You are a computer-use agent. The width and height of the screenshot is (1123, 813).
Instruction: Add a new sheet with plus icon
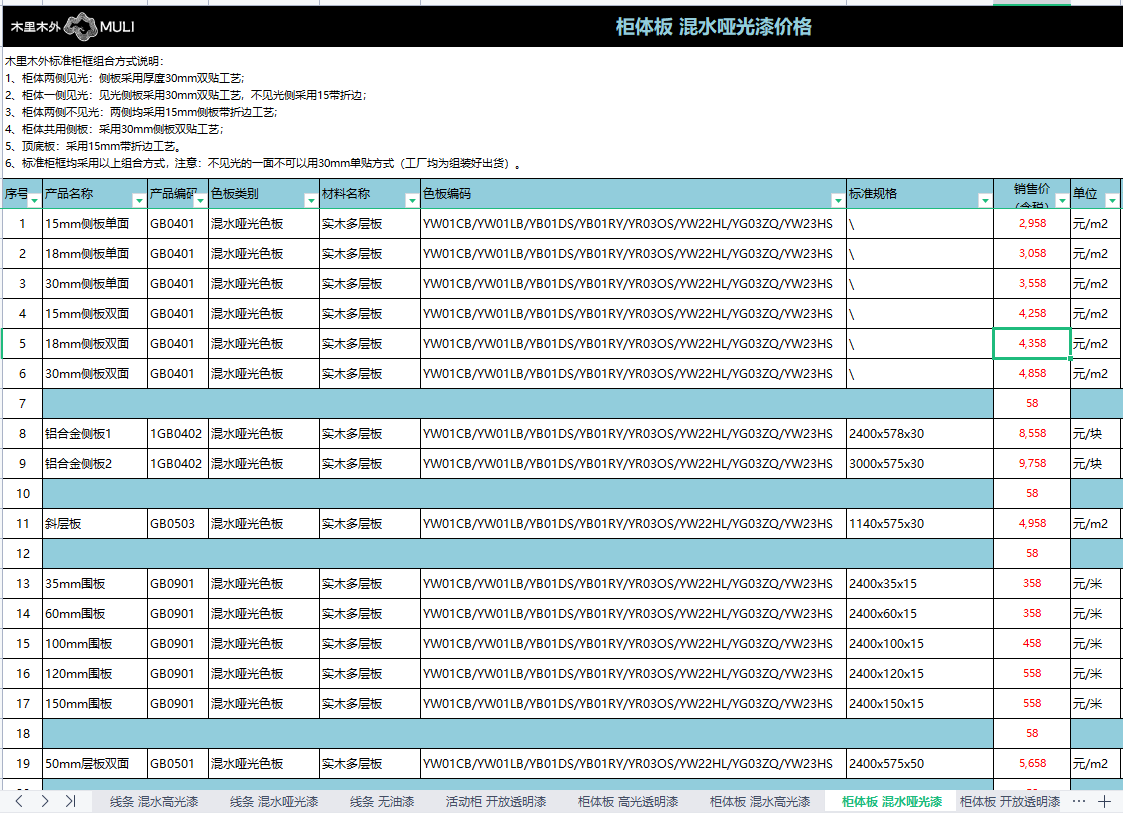click(1104, 801)
